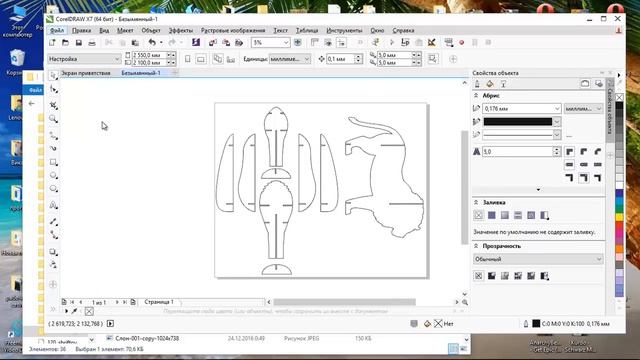The image size is (640, 360).
Task: Open the Файл menu
Action: [x=57, y=30]
